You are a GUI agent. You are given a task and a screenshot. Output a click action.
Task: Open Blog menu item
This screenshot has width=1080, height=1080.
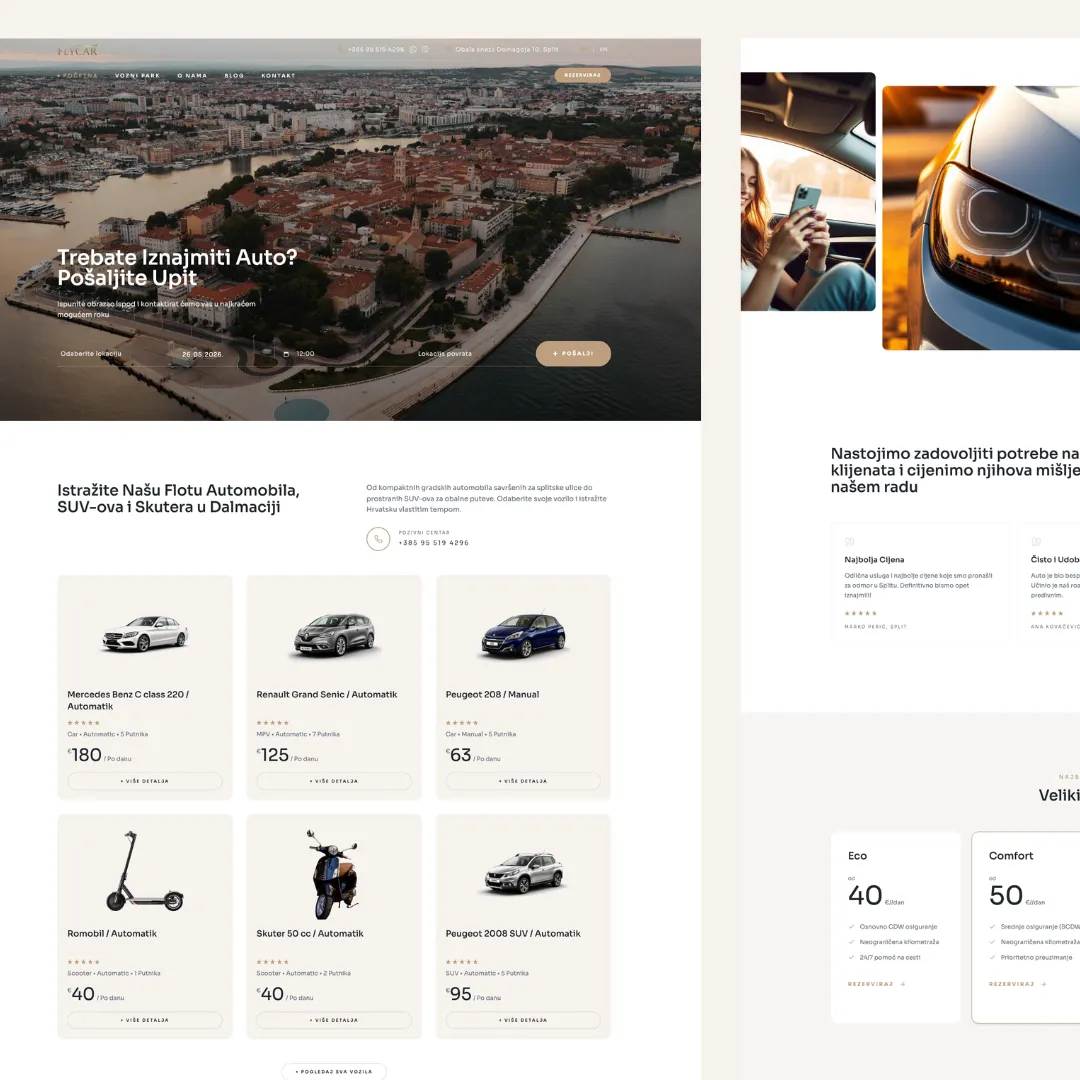(x=234, y=76)
